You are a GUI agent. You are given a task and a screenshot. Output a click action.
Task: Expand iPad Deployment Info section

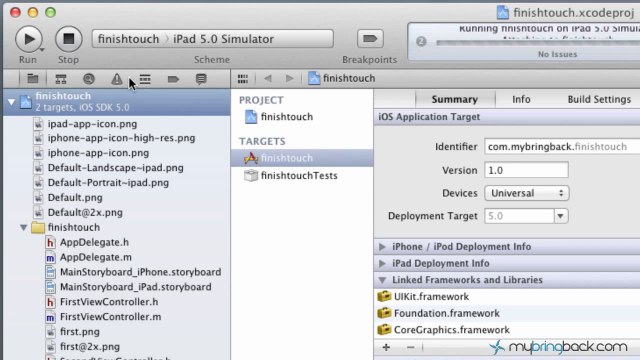[382, 263]
